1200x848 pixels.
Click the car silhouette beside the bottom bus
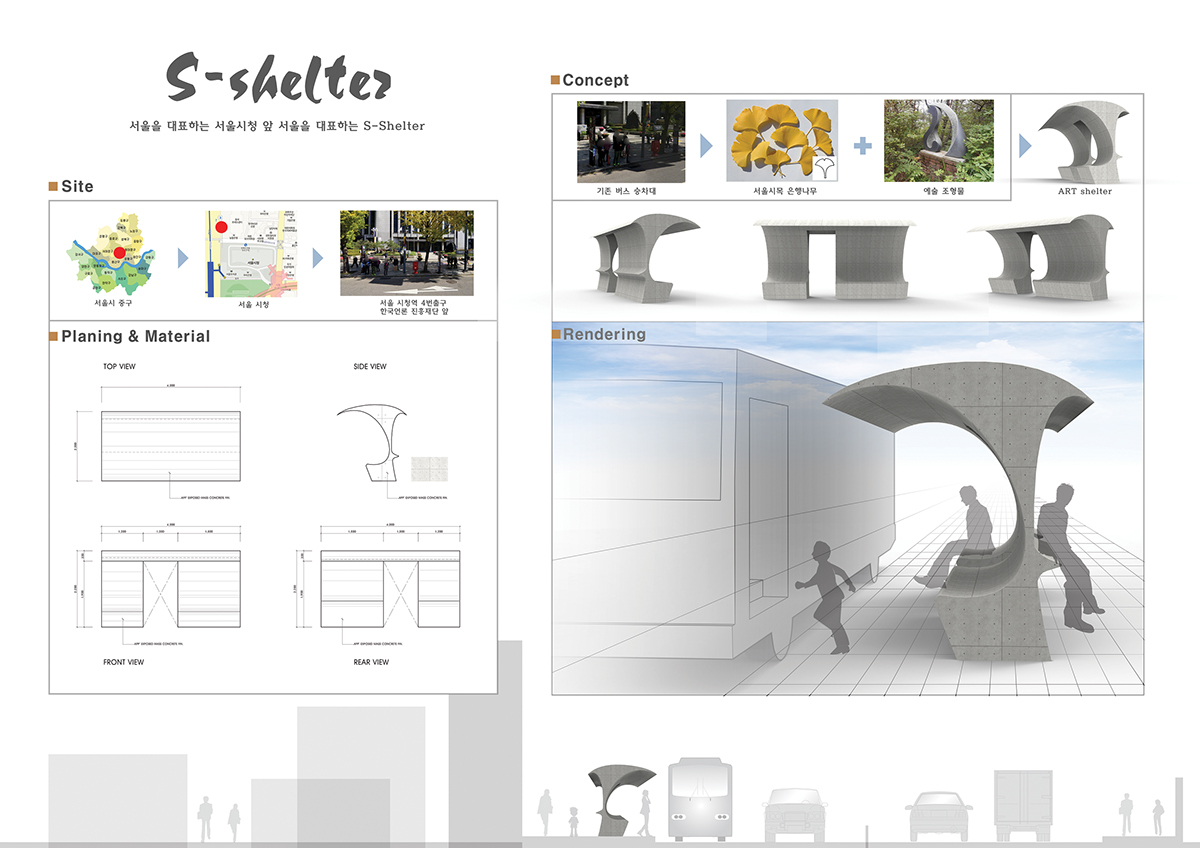click(797, 814)
